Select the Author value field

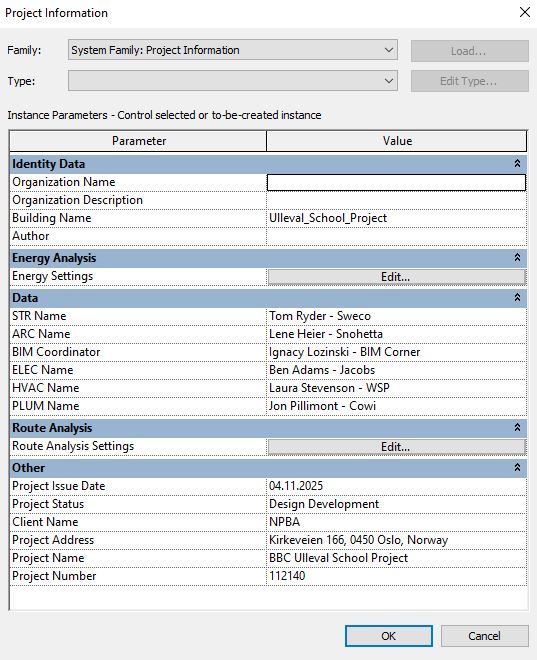pyautogui.click(x=396, y=236)
